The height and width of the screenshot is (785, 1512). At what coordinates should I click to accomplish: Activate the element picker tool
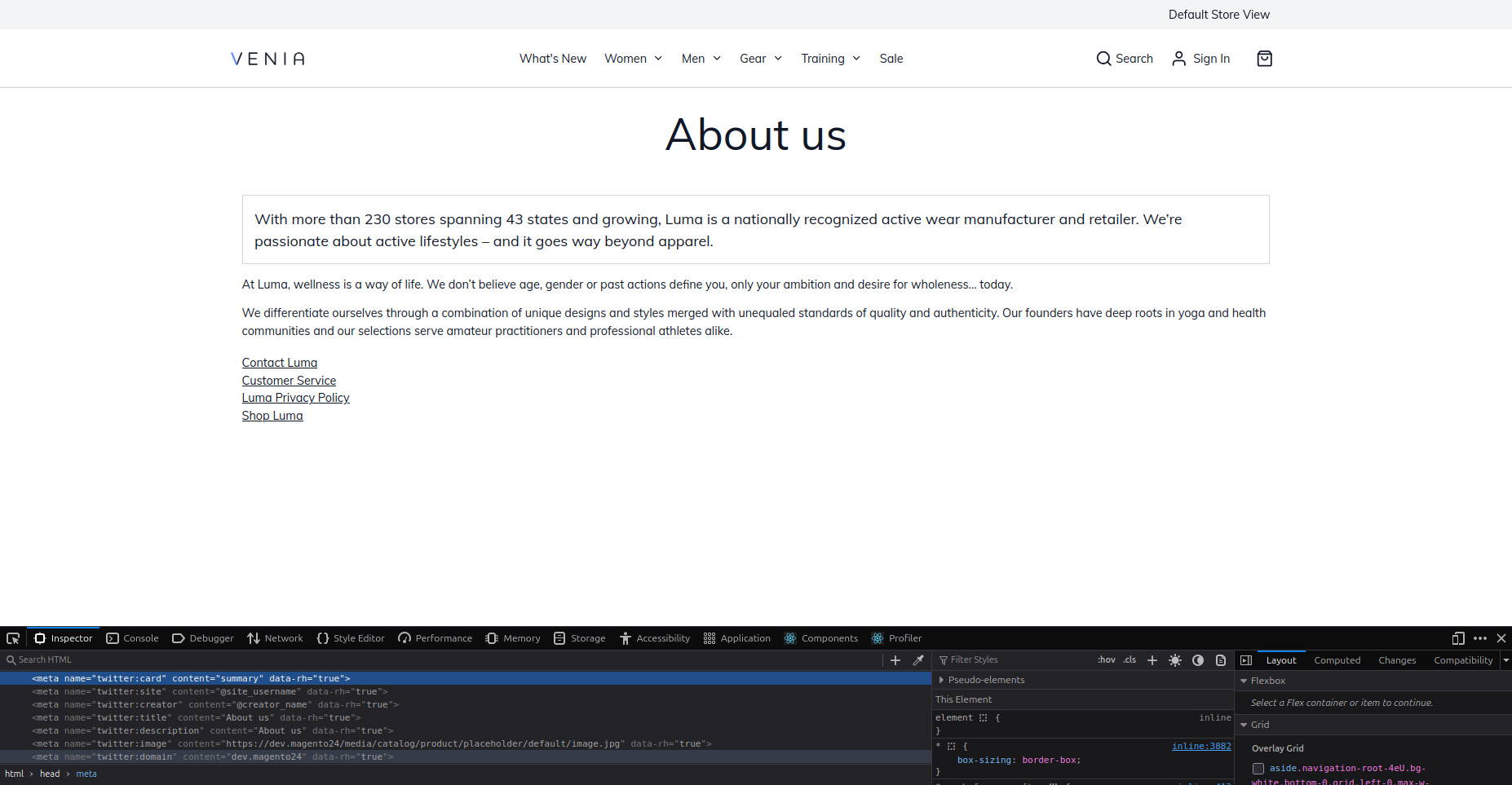[x=13, y=638]
